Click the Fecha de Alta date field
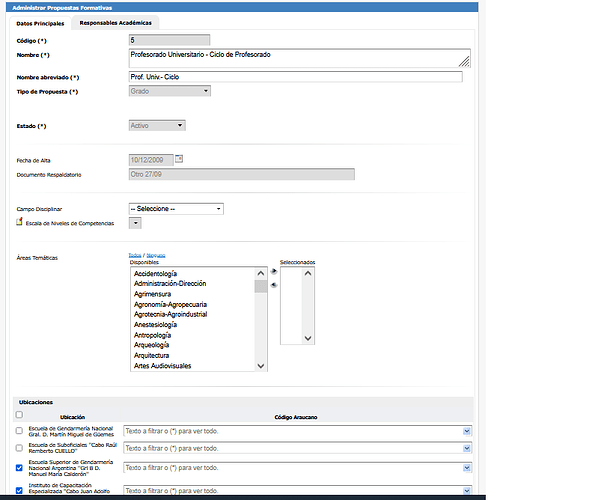The width and height of the screenshot is (613, 500). click(x=151, y=160)
